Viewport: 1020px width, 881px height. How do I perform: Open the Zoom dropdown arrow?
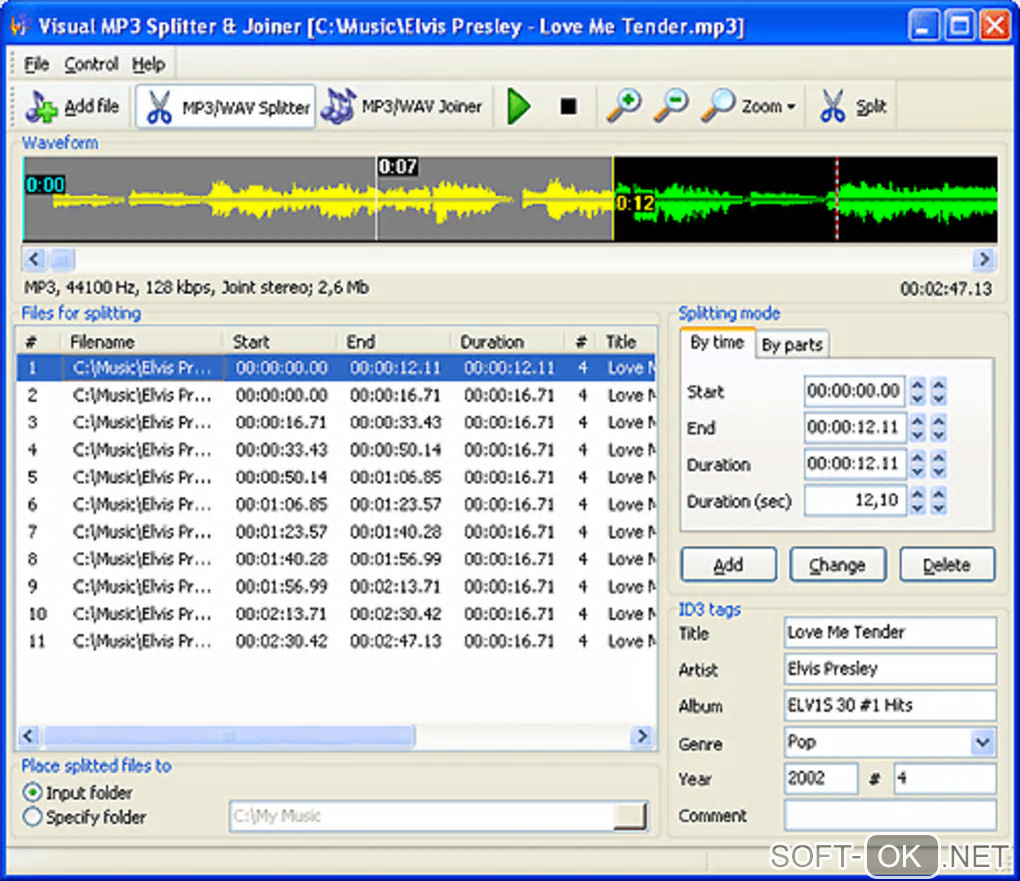(x=792, y=107)
